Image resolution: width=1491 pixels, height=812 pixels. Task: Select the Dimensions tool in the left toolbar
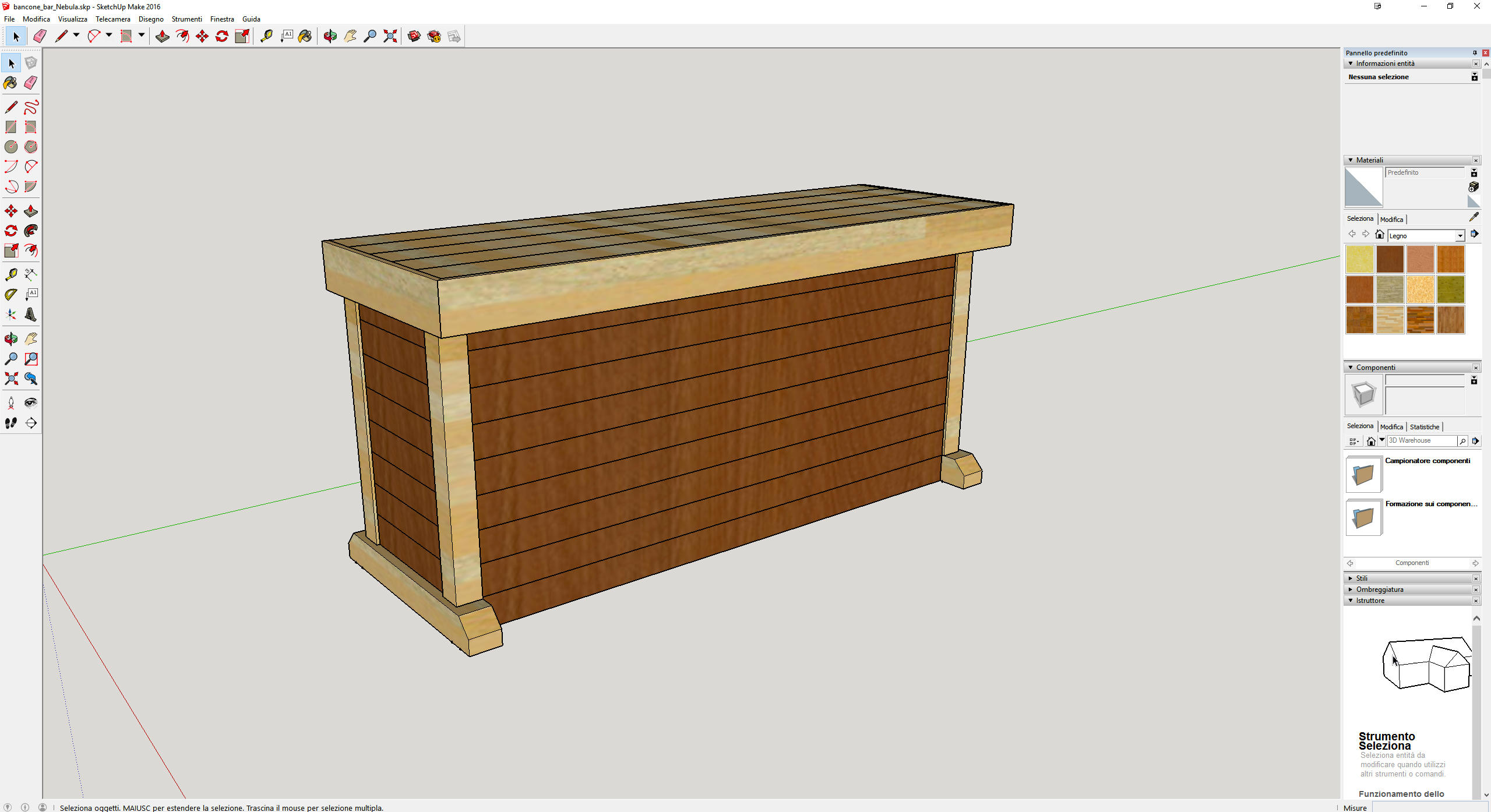(x=31, y=275)
